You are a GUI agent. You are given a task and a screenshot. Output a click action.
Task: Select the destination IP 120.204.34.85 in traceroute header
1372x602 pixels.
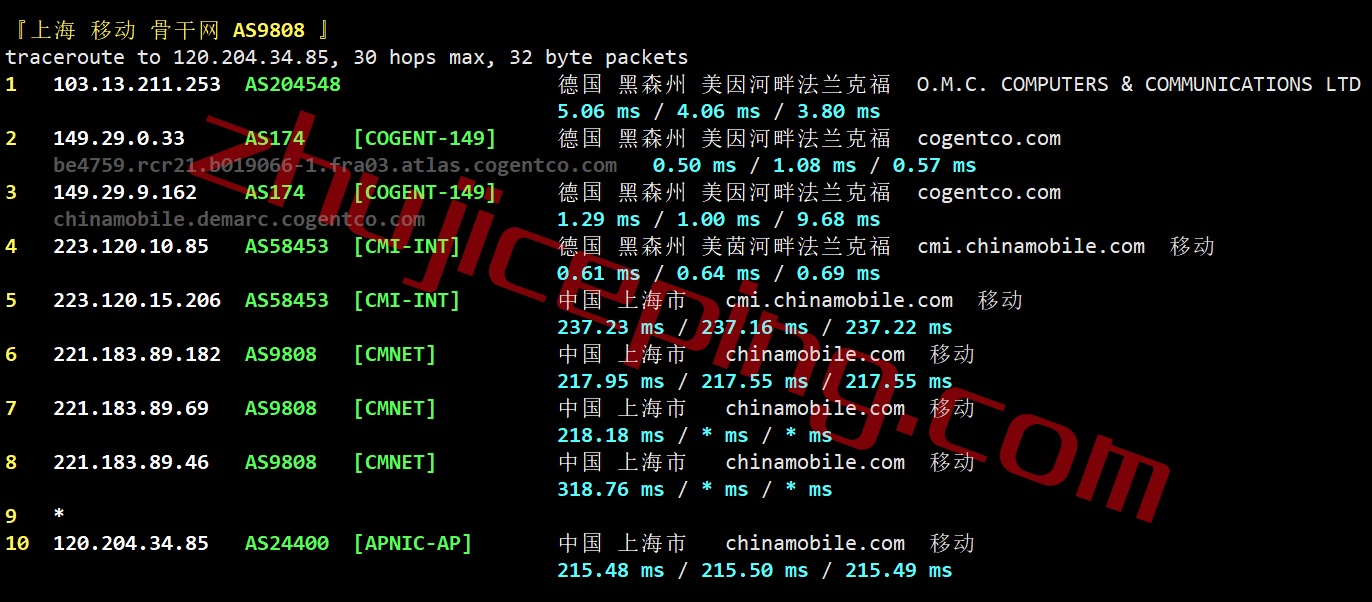click(251, 57)
